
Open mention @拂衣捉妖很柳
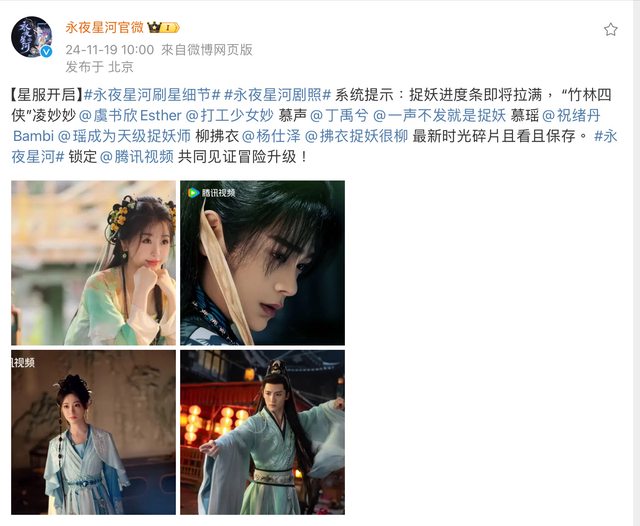coord(356,136)
